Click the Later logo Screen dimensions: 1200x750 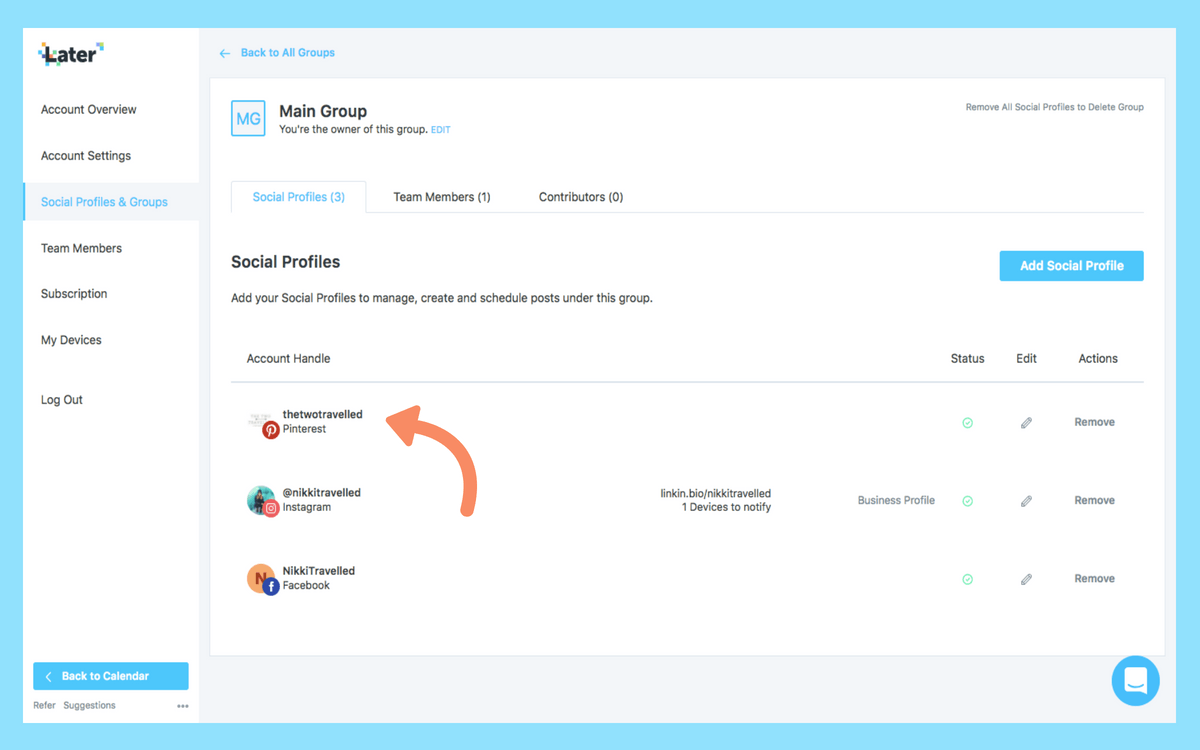pos(71,54)
